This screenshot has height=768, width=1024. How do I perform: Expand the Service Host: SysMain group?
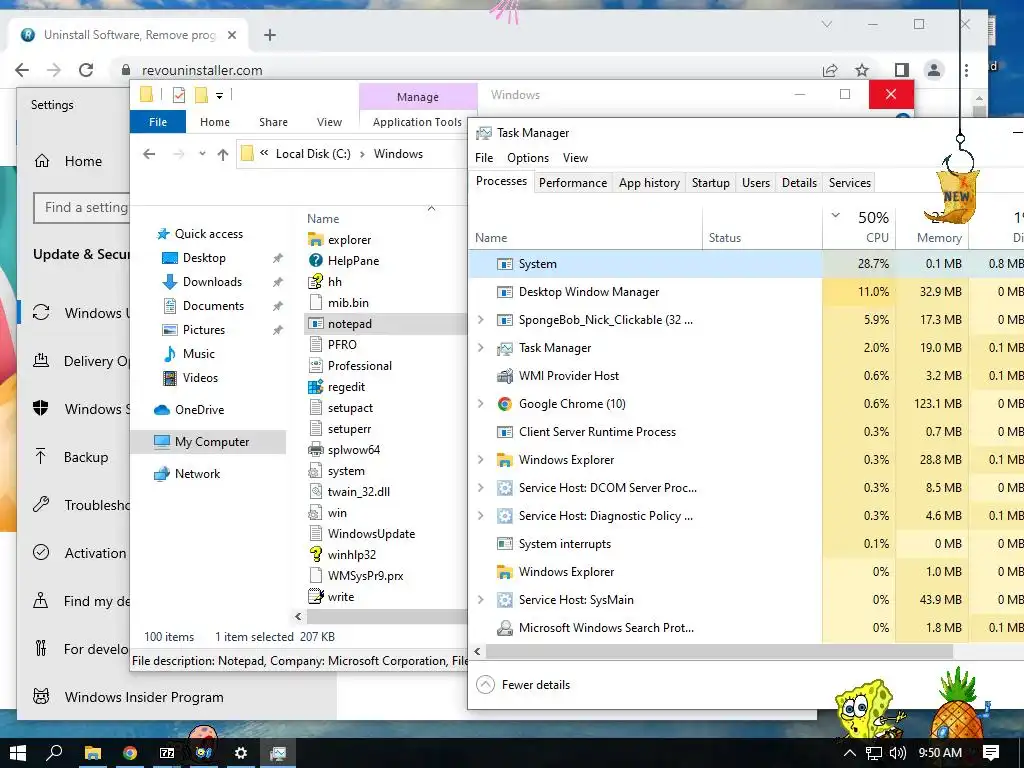click(x=481, y=600)
